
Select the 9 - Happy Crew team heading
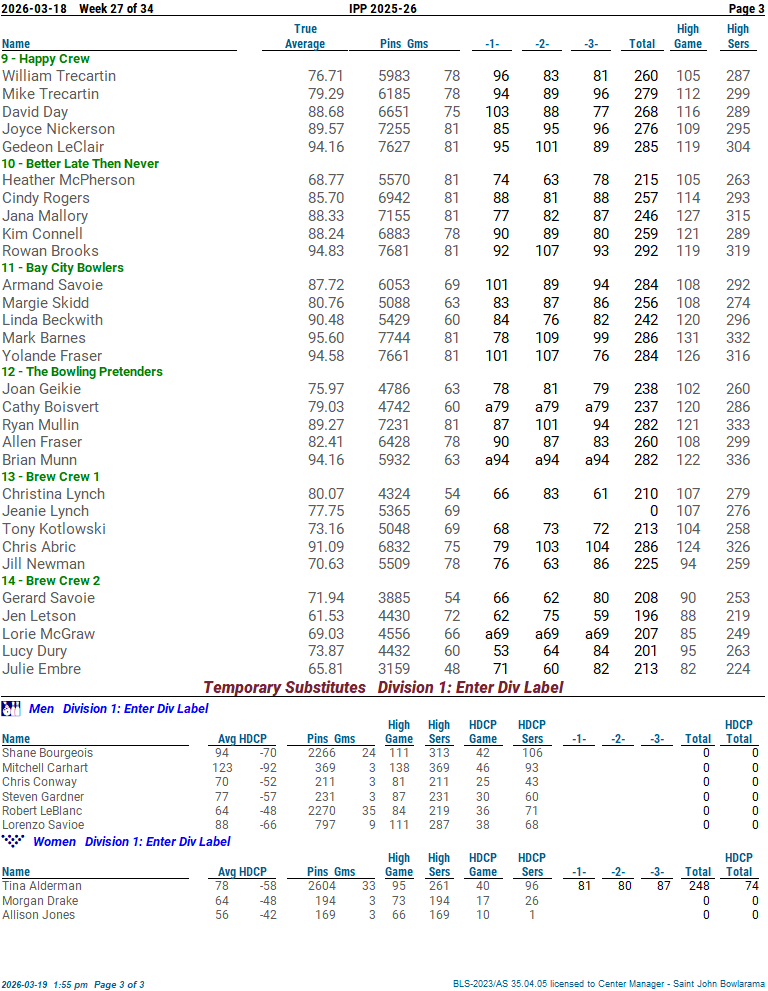point(45,59)
